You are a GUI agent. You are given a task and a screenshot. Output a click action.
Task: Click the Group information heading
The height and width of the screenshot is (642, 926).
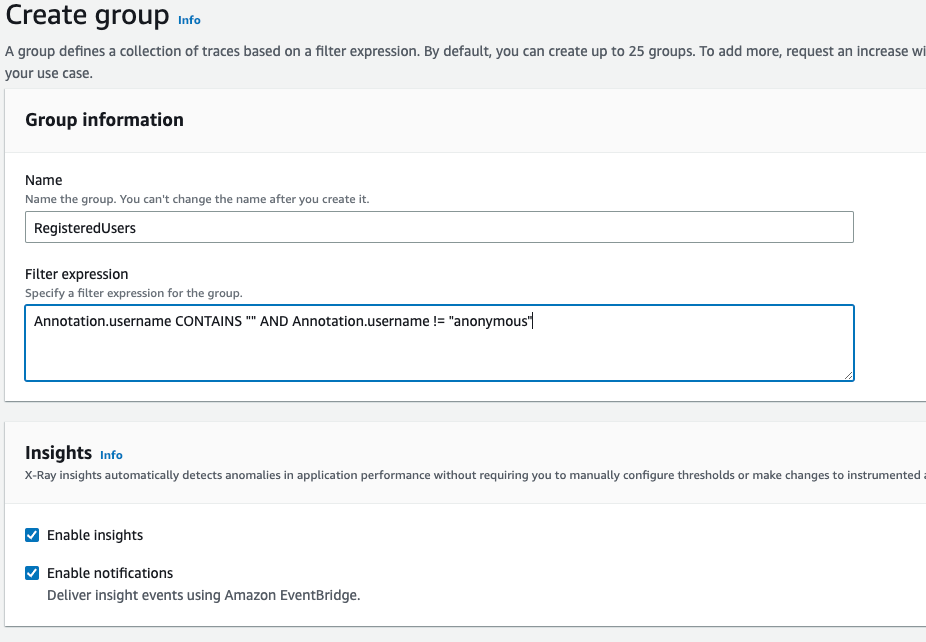(105, 120)
